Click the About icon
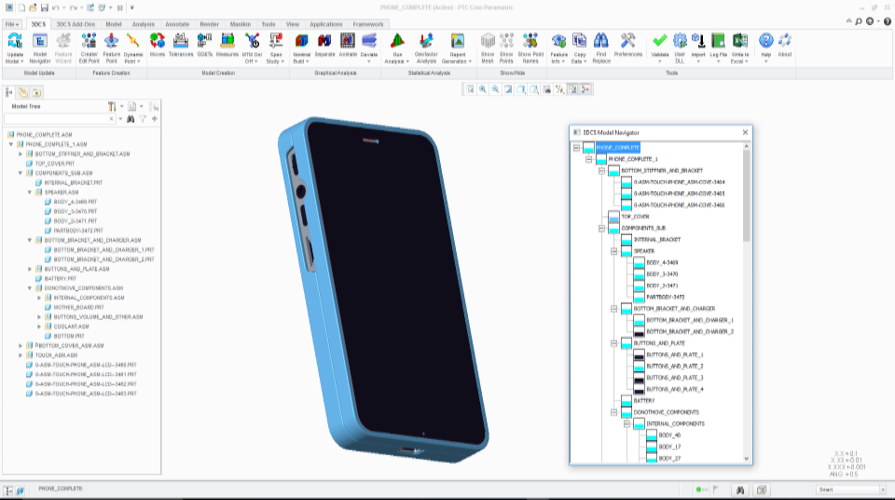895x500 pixels. pos(785,41)
